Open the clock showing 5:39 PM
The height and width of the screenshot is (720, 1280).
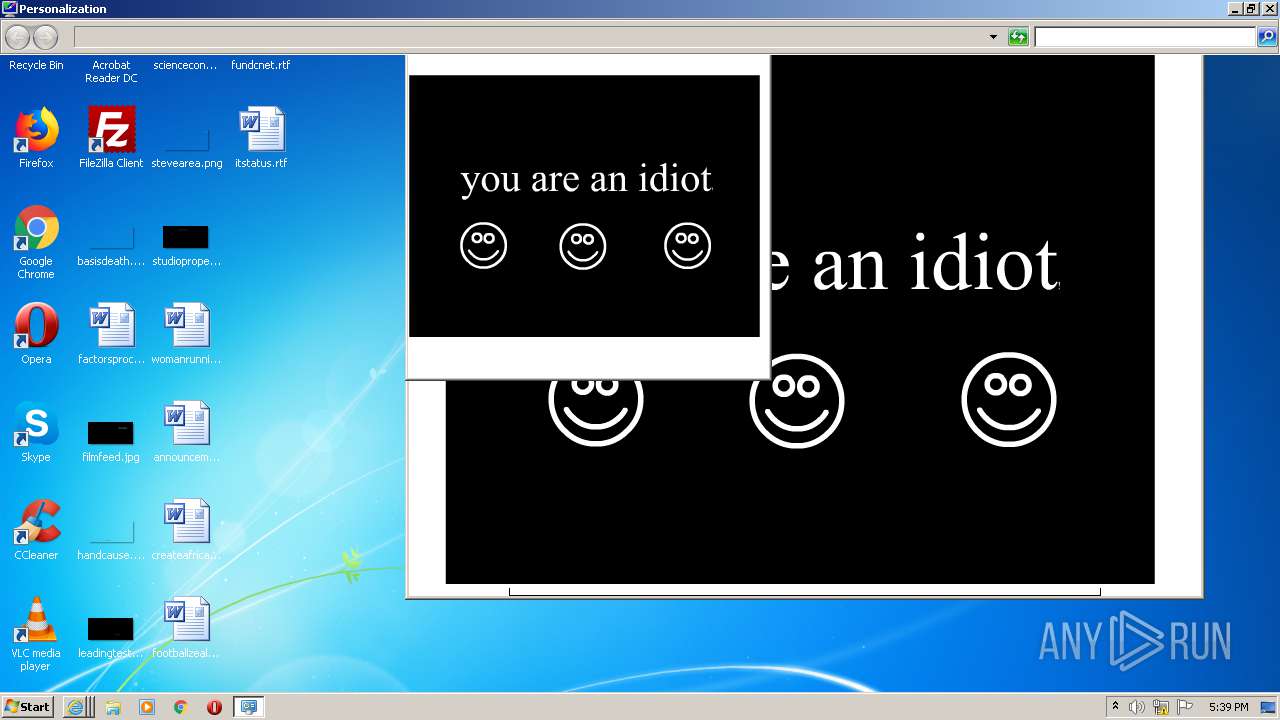pyautogui.click(x=1228, y=707)
